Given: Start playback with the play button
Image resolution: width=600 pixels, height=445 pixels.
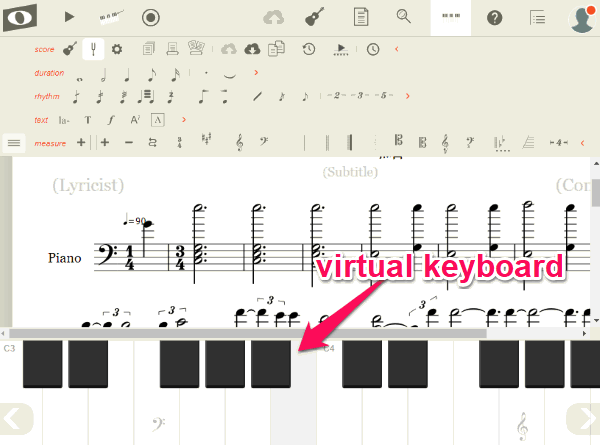Looking at the screenshot, I should point(69,17).
